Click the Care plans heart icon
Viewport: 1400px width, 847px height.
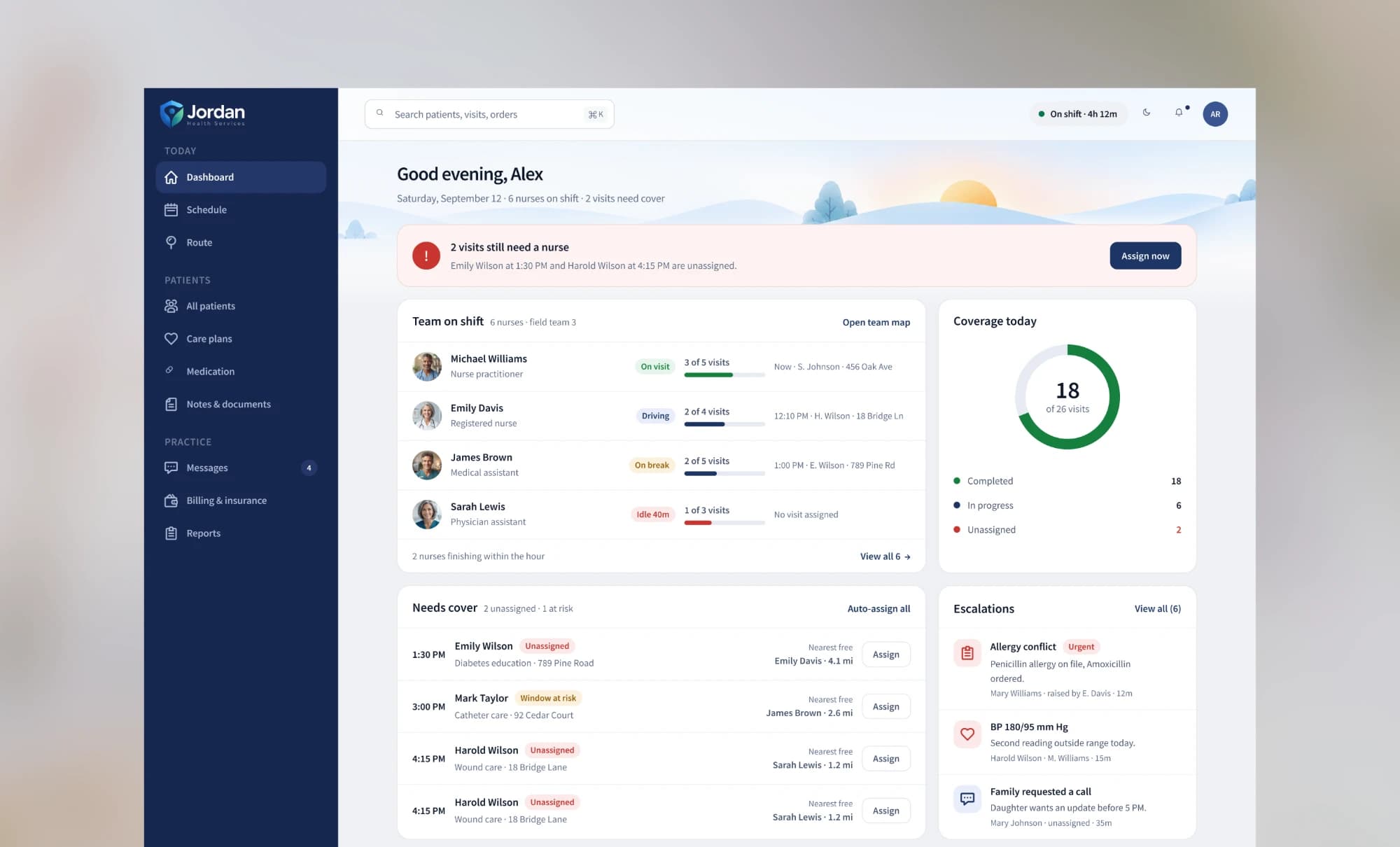[171, 338]
